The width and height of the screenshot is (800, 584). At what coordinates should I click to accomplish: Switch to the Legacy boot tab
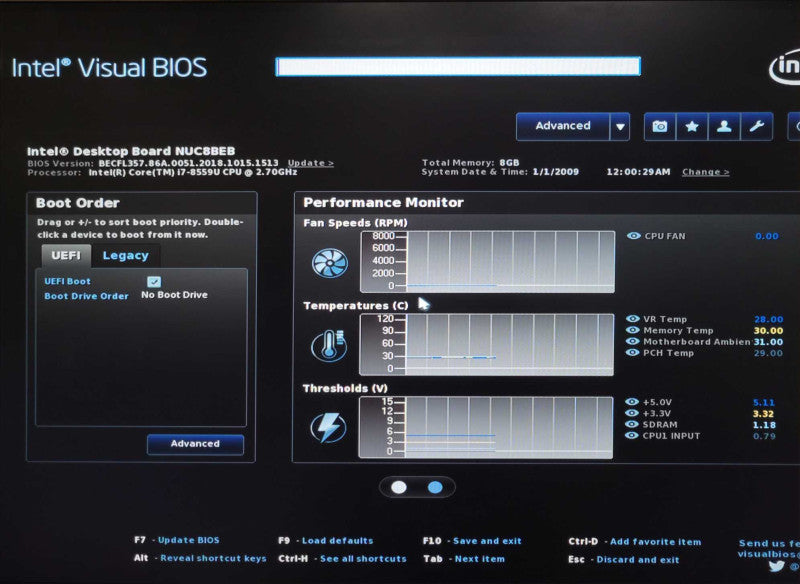point(126,256)
